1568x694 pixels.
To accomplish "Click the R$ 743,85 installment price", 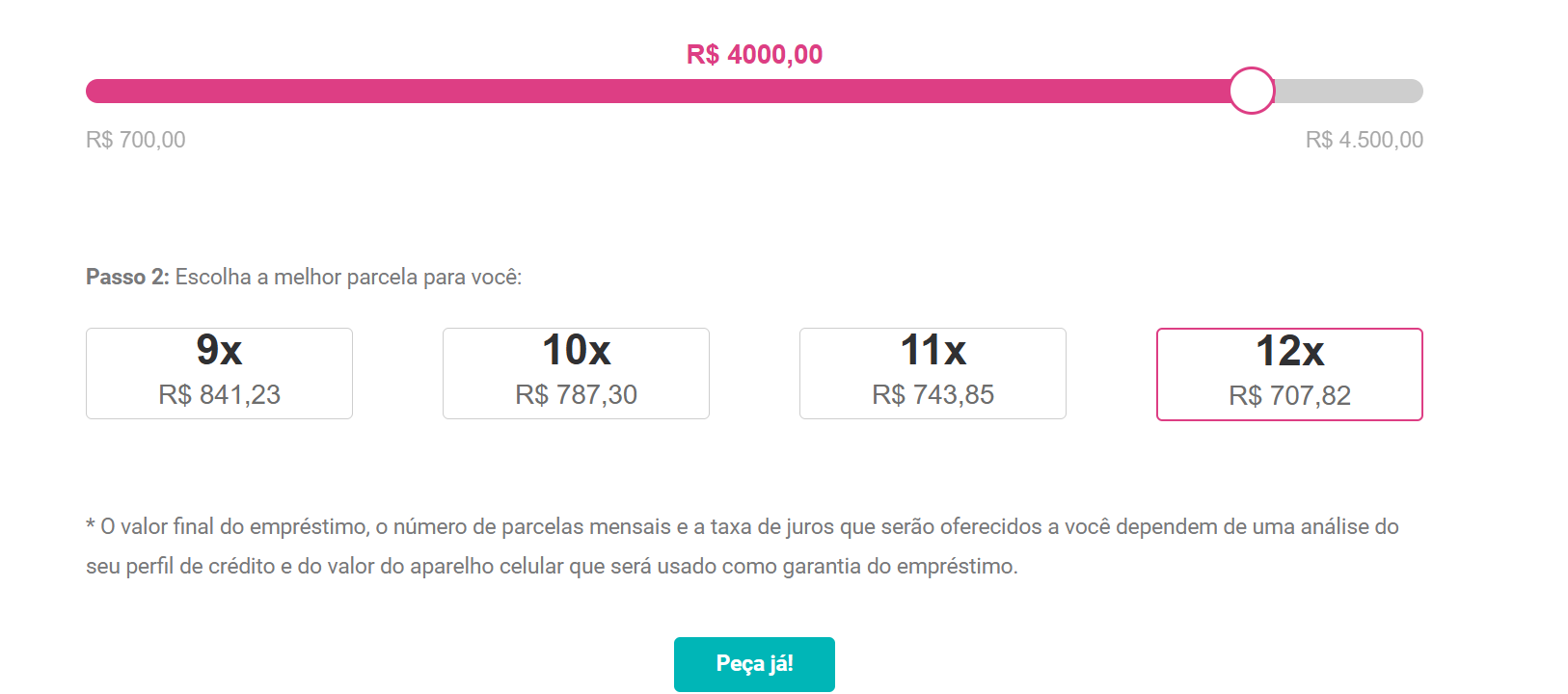I will click(x=933, y=395).
